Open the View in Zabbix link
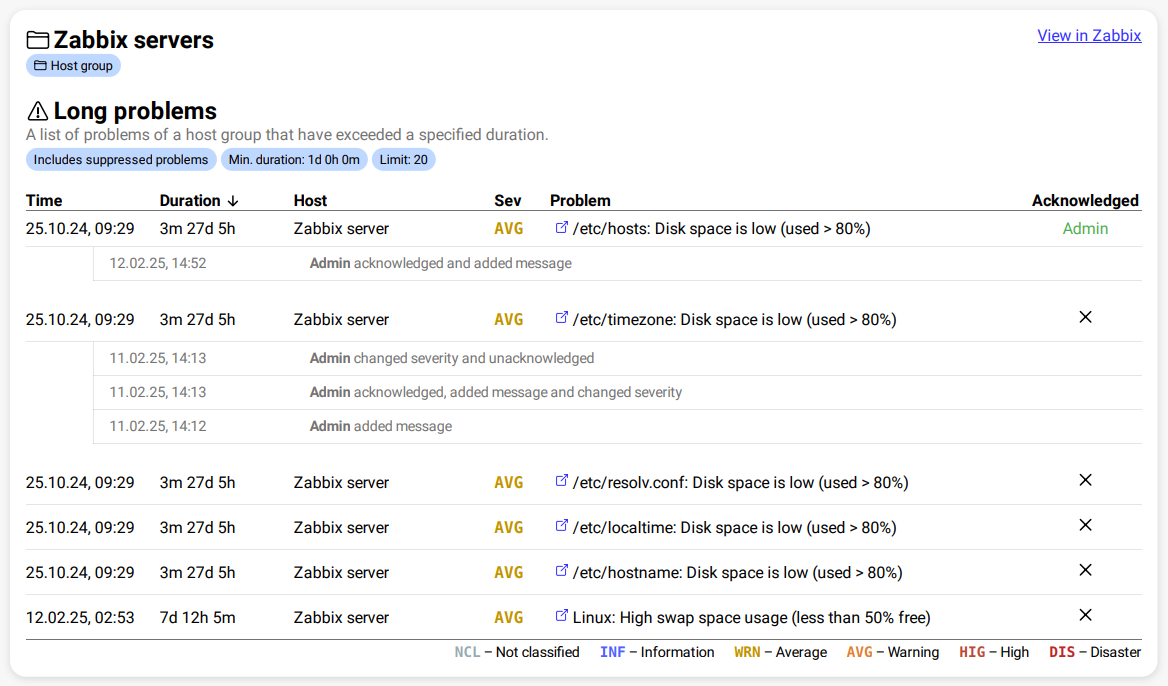This screenshot has width=1168, height=686. click(x=1089, y=35)
